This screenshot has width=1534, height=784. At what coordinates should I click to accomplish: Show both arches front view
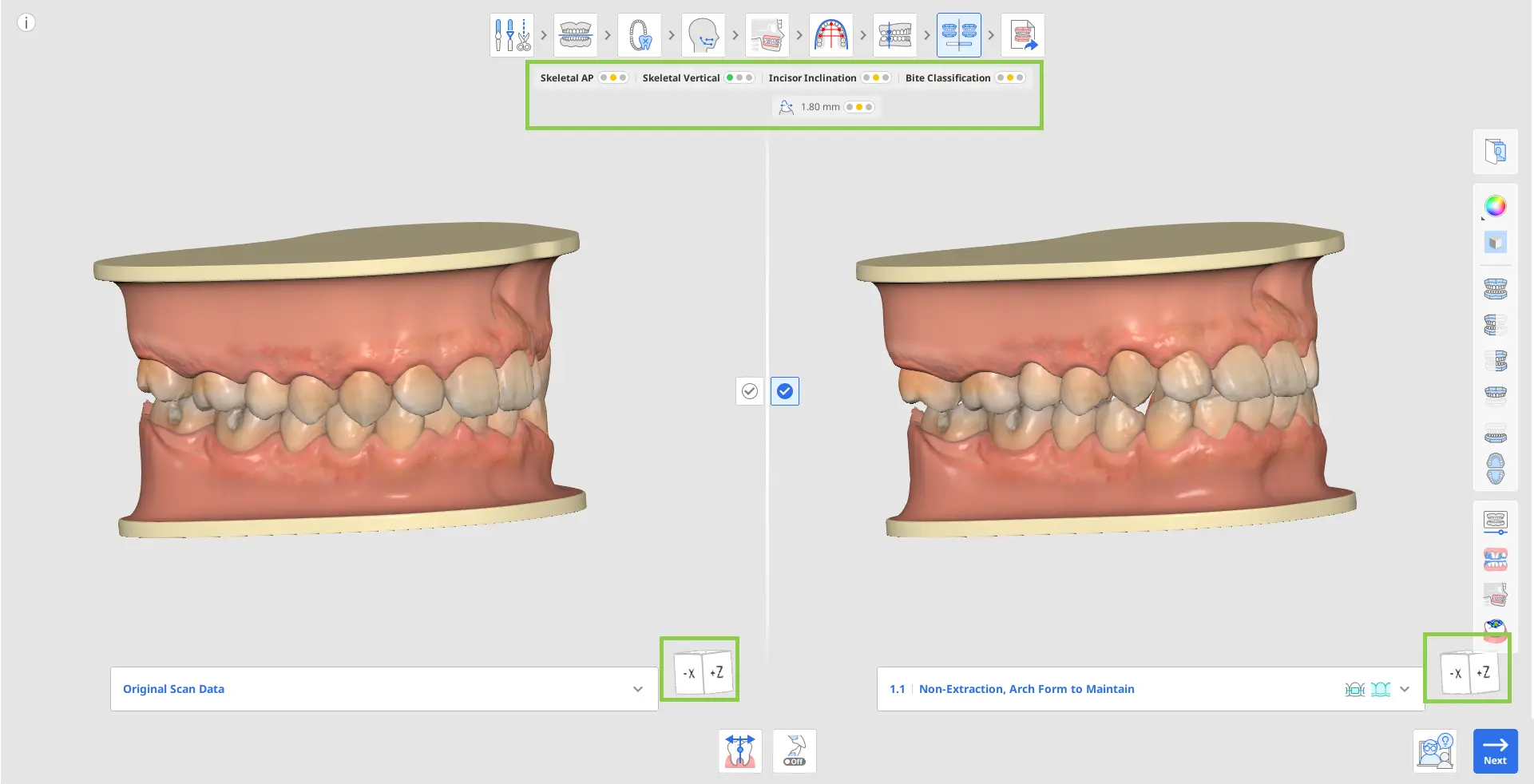pyautogui.click(x=1496, y=289)
